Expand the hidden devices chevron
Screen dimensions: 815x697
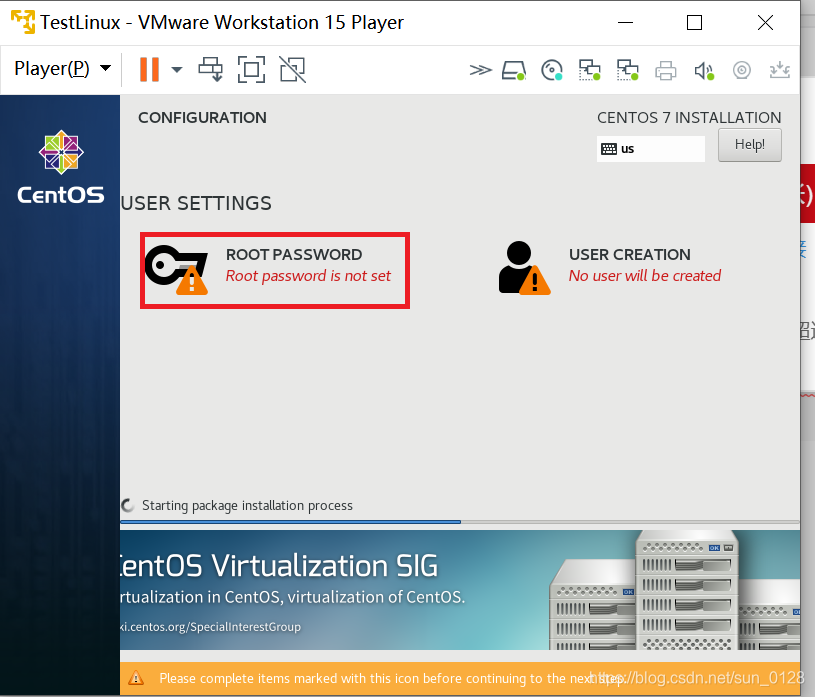(480, 70)
